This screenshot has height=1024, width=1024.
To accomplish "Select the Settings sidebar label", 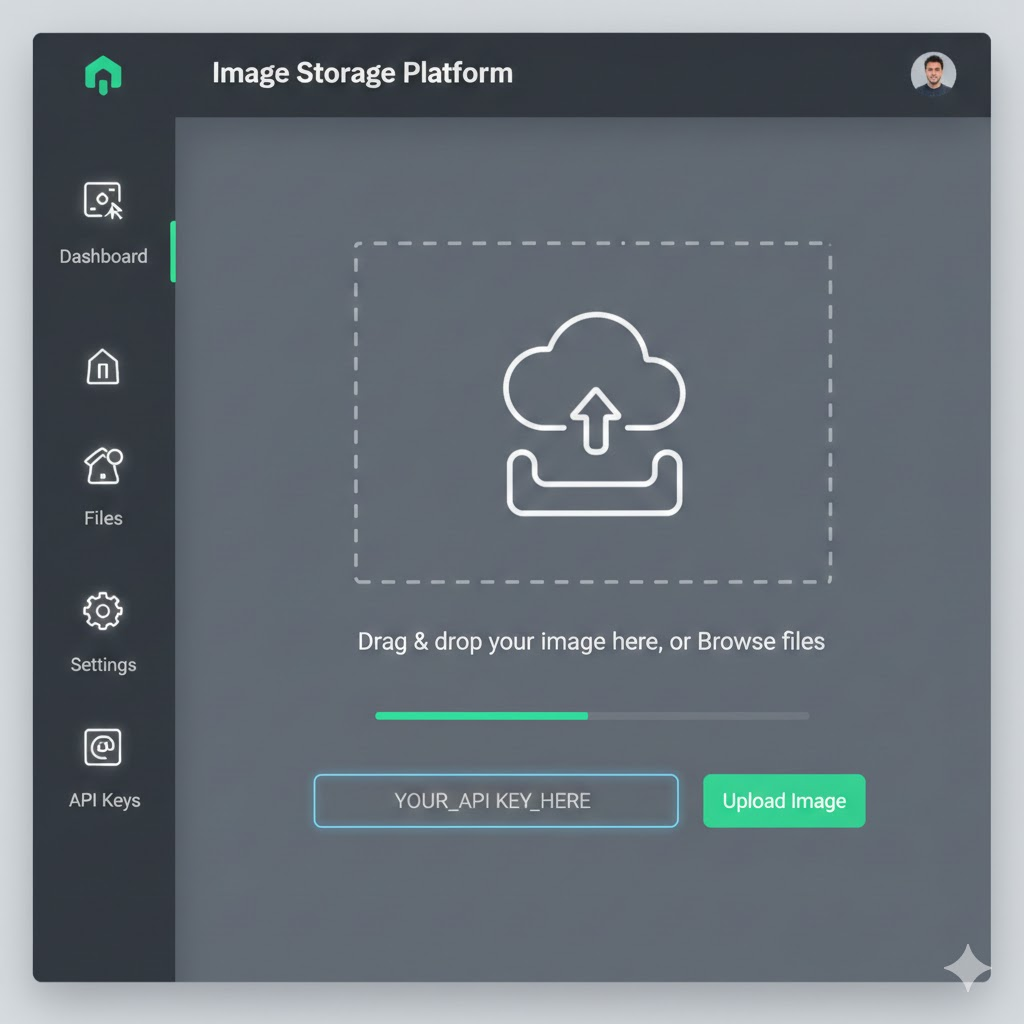I will click(x=102, y=664).
